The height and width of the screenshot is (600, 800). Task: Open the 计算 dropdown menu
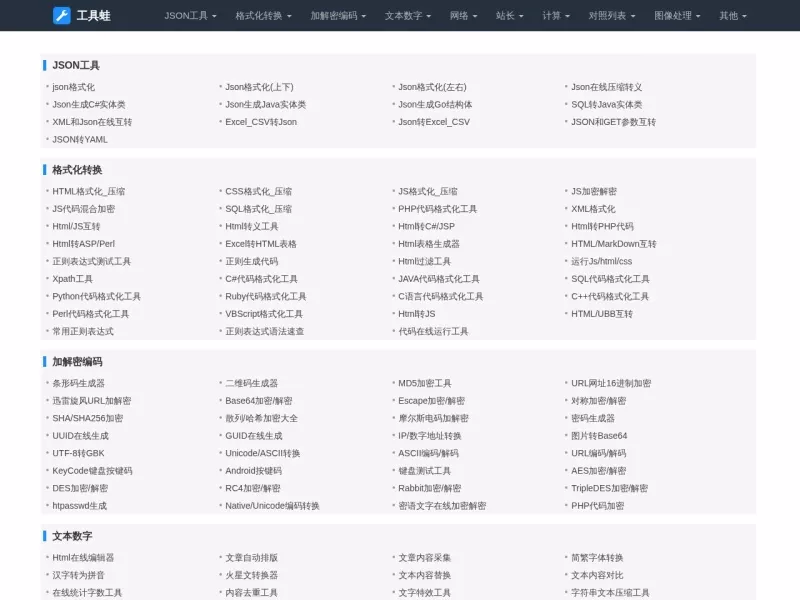click(x=556, y=16)
